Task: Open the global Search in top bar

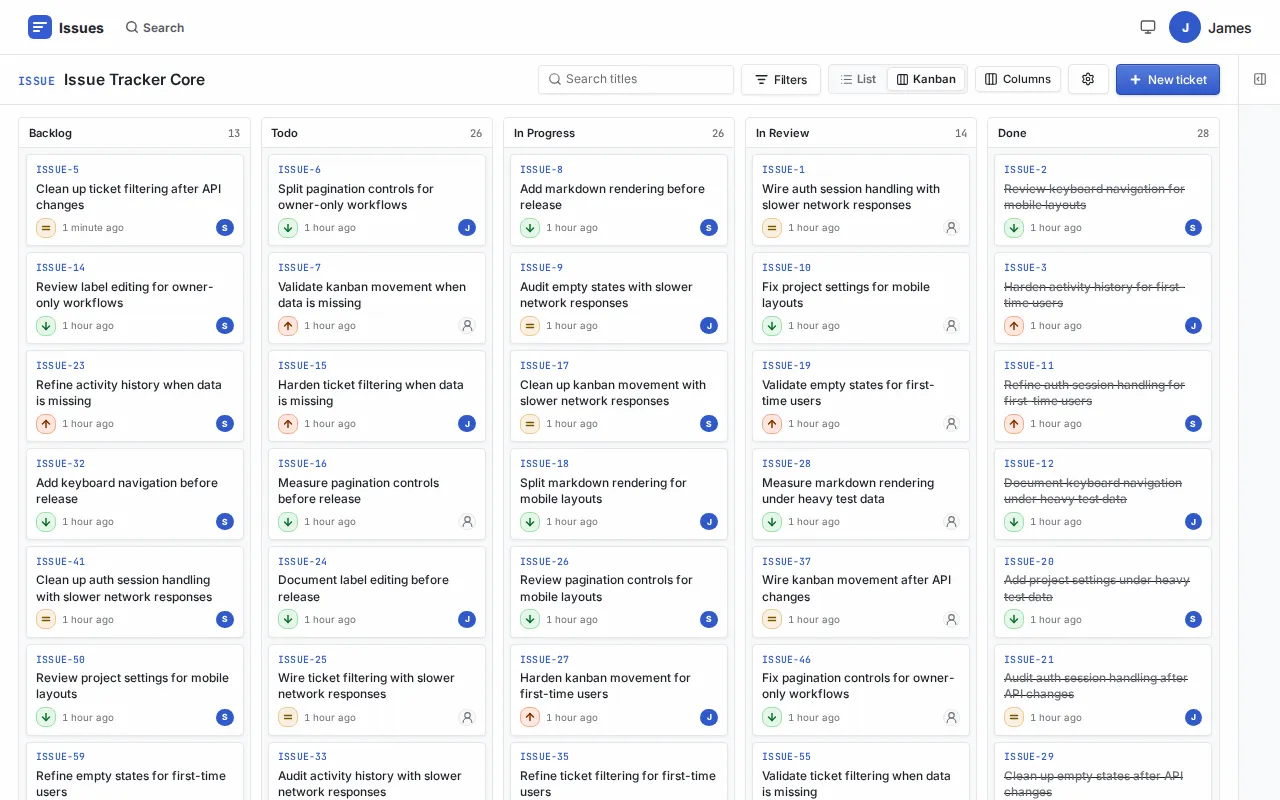Action: [155, 27]
